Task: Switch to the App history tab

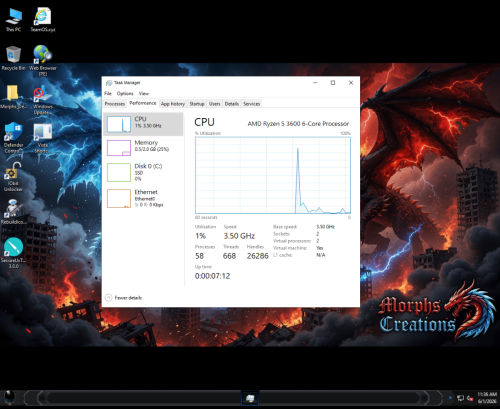Action: [173, 104]
